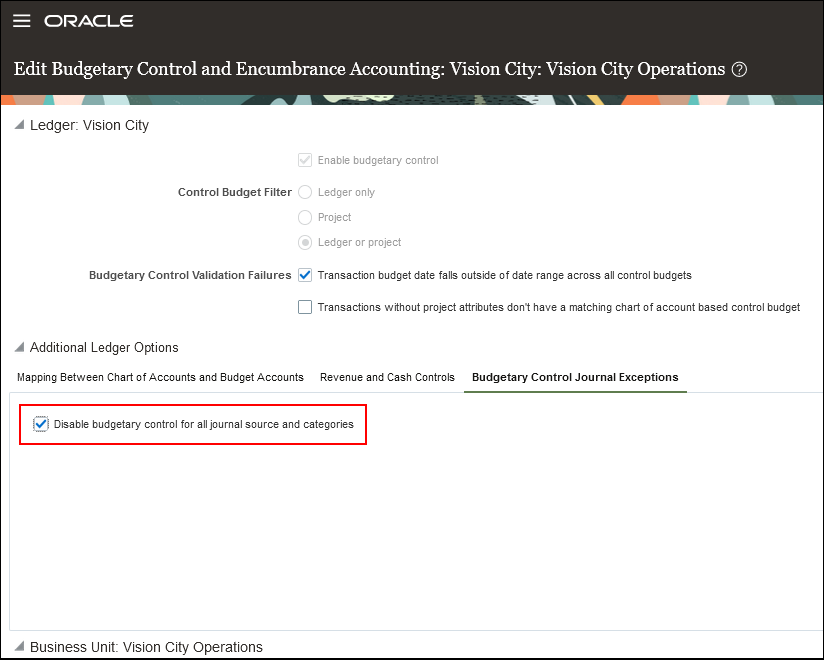This screenshot has height=660, width=824.
Task: Check Transactions without project attributes checkbox
Action: [x=305, y=307]
